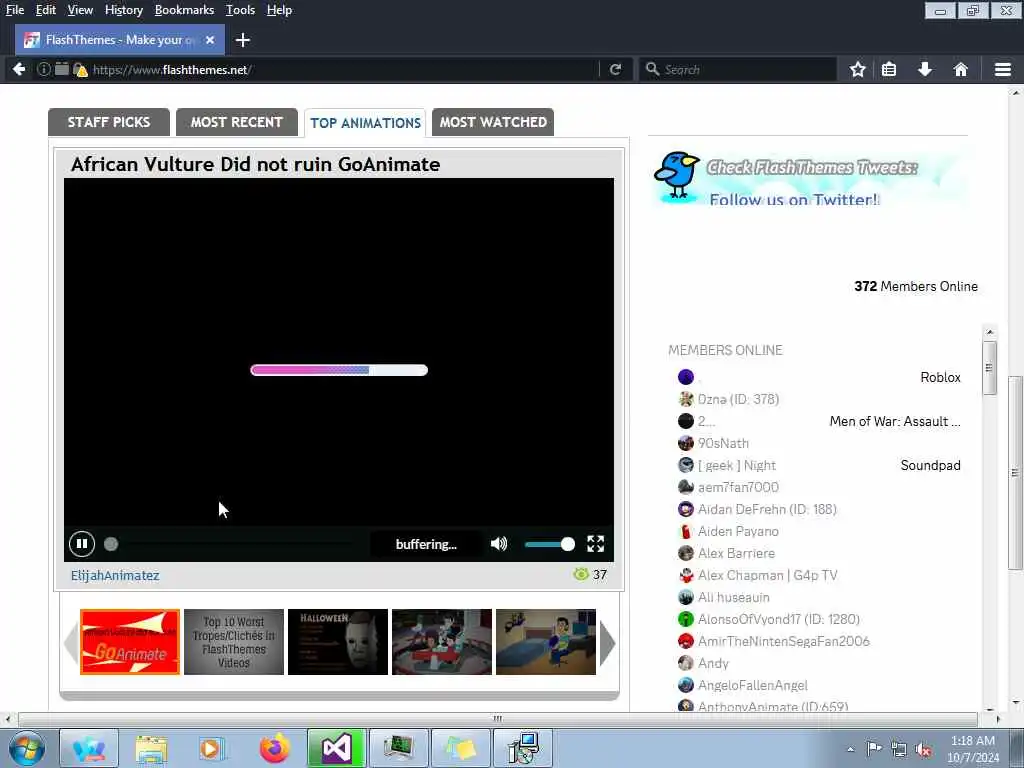Open the Edit menu
Viewport: 1024px width, 768px height.
(46, 10)
